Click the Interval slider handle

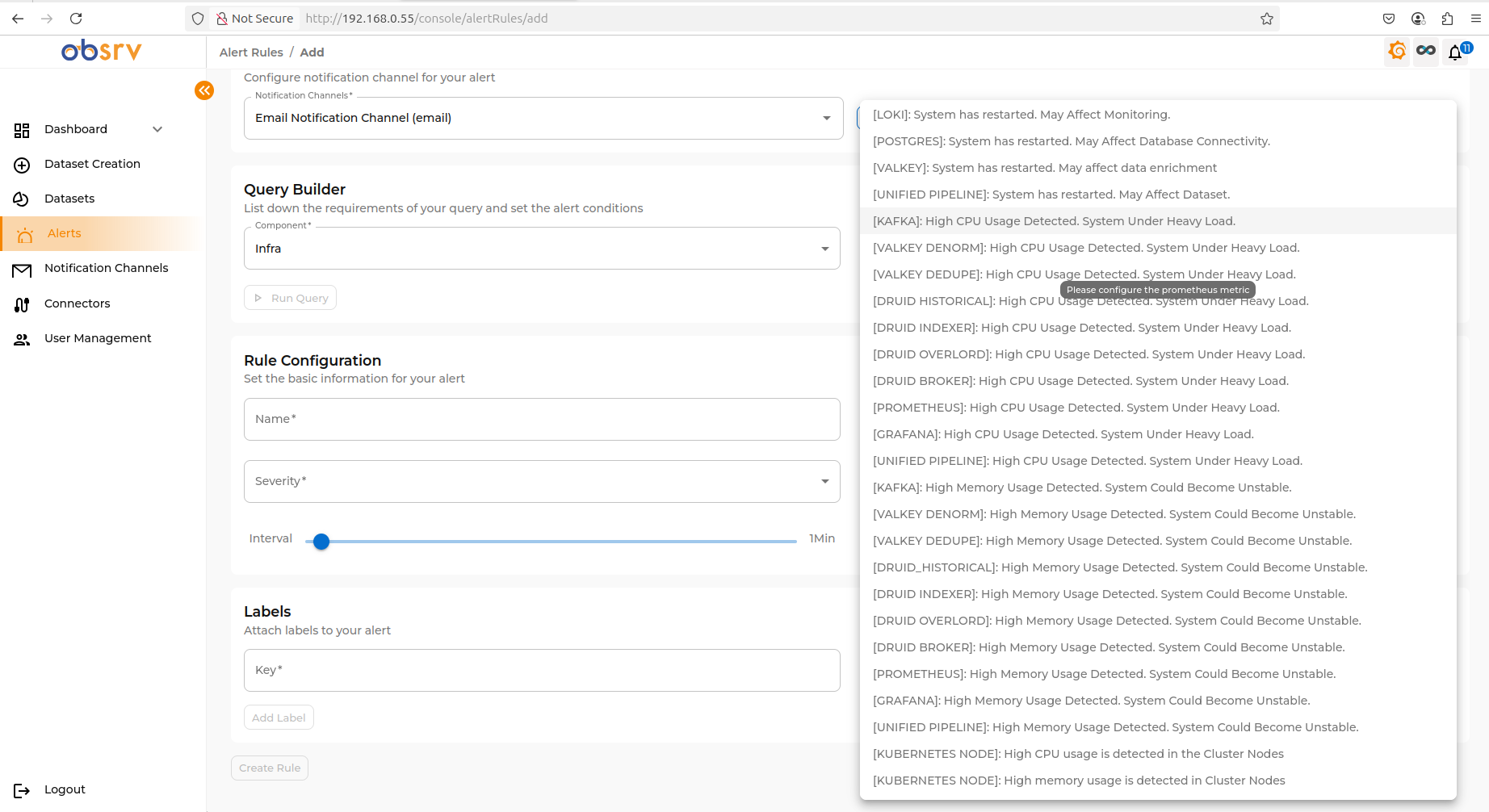coord(321,542)
